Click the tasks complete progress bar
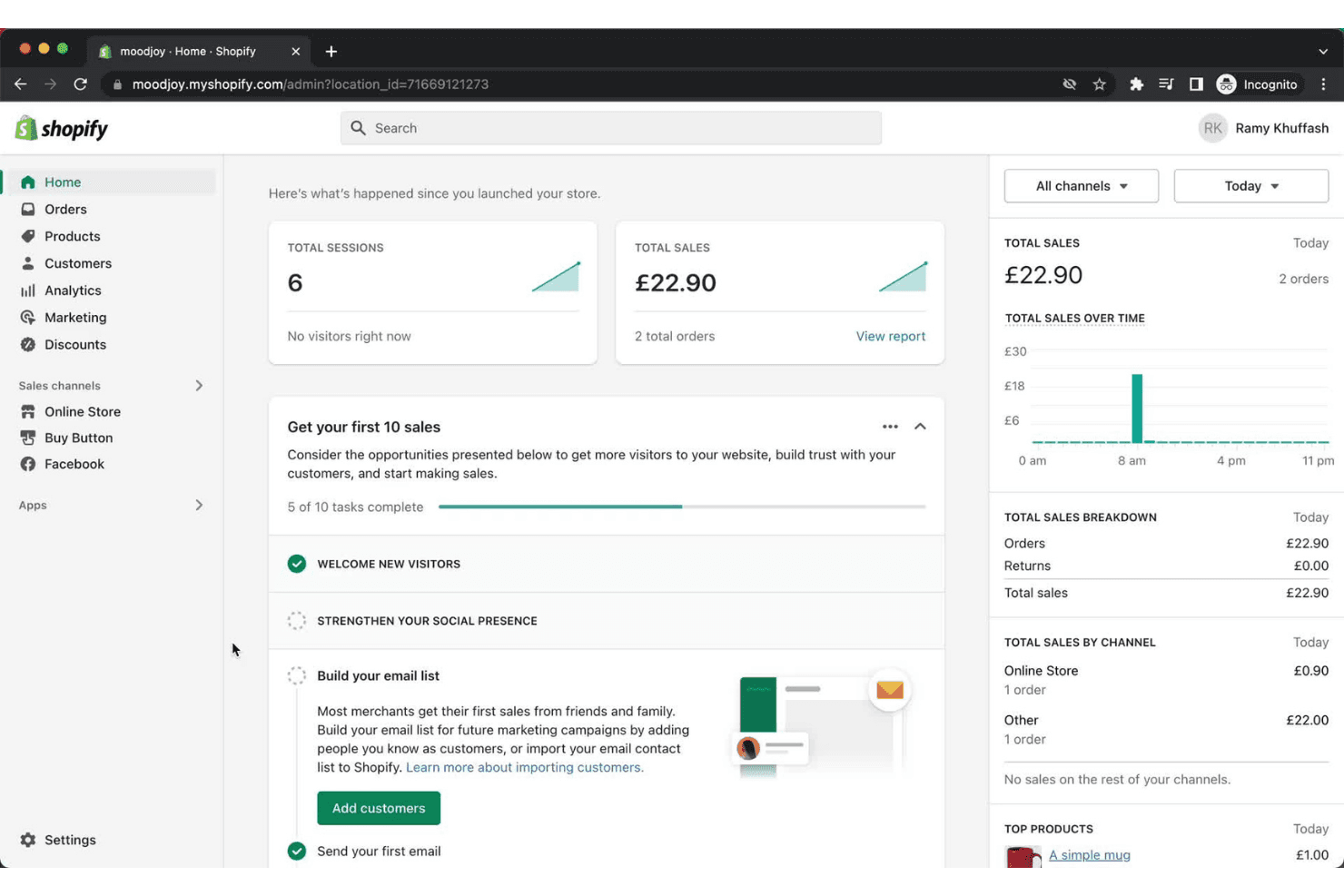Viewport: 1344px width, 896px height. tap(682, 507)
